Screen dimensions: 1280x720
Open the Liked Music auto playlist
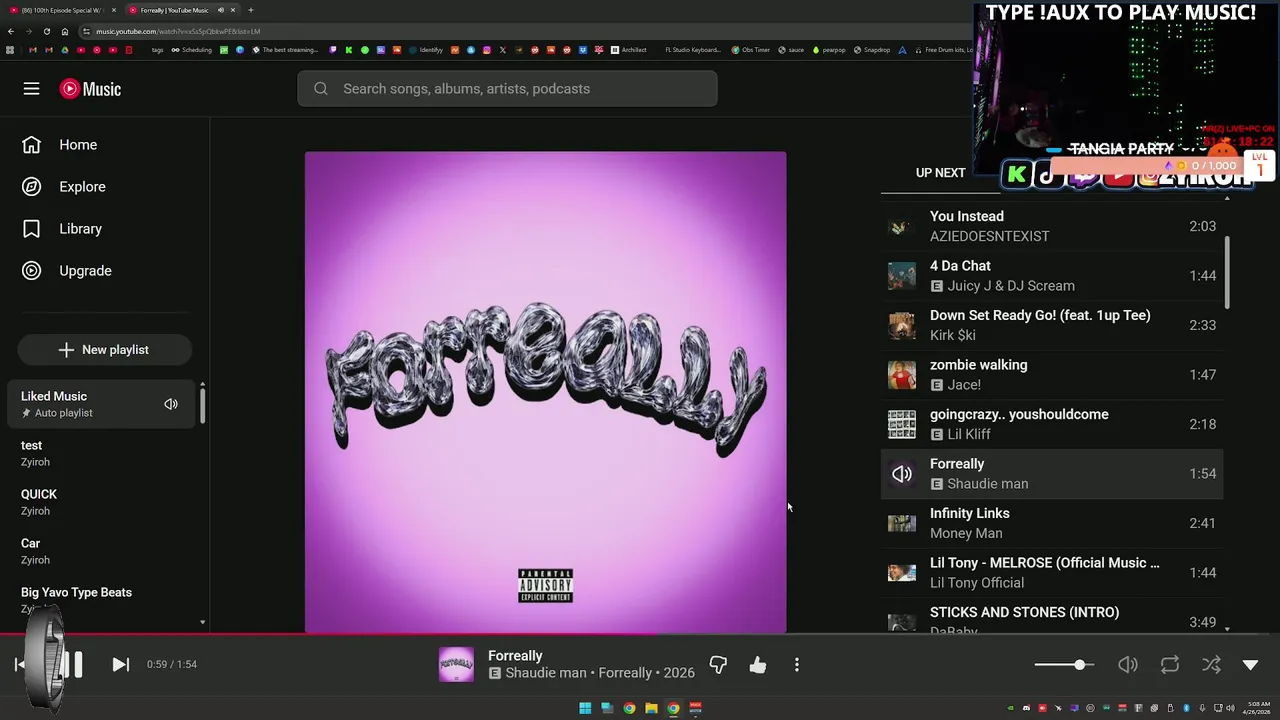tap(101, 404)
